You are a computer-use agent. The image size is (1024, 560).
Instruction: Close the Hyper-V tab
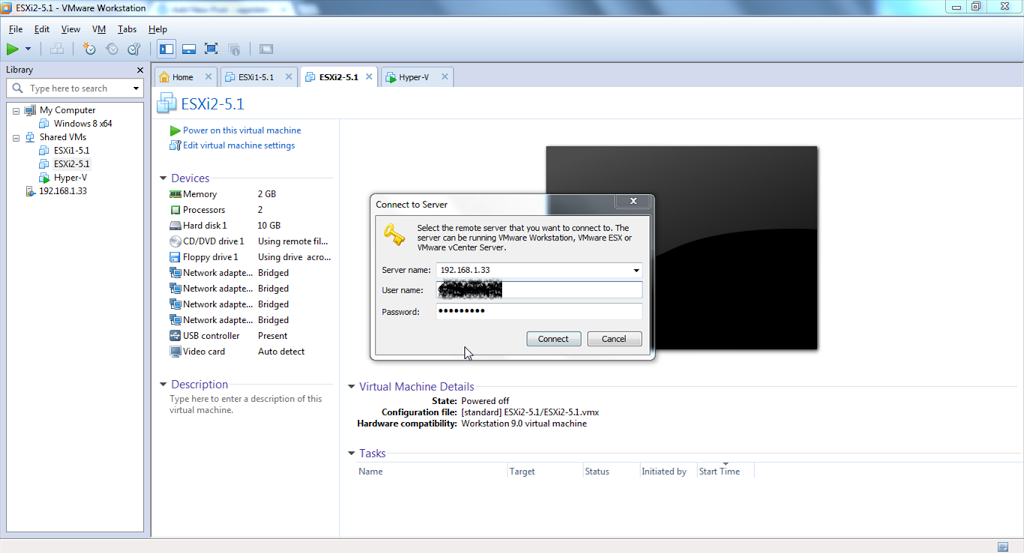(445, 76)
